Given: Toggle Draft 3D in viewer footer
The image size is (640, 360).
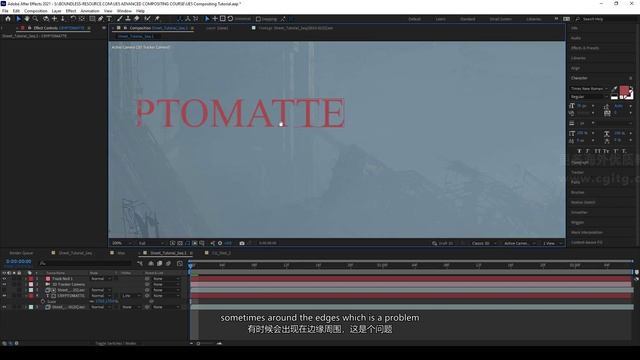Looking at the screenshot, I should click(x=442, y=243).
